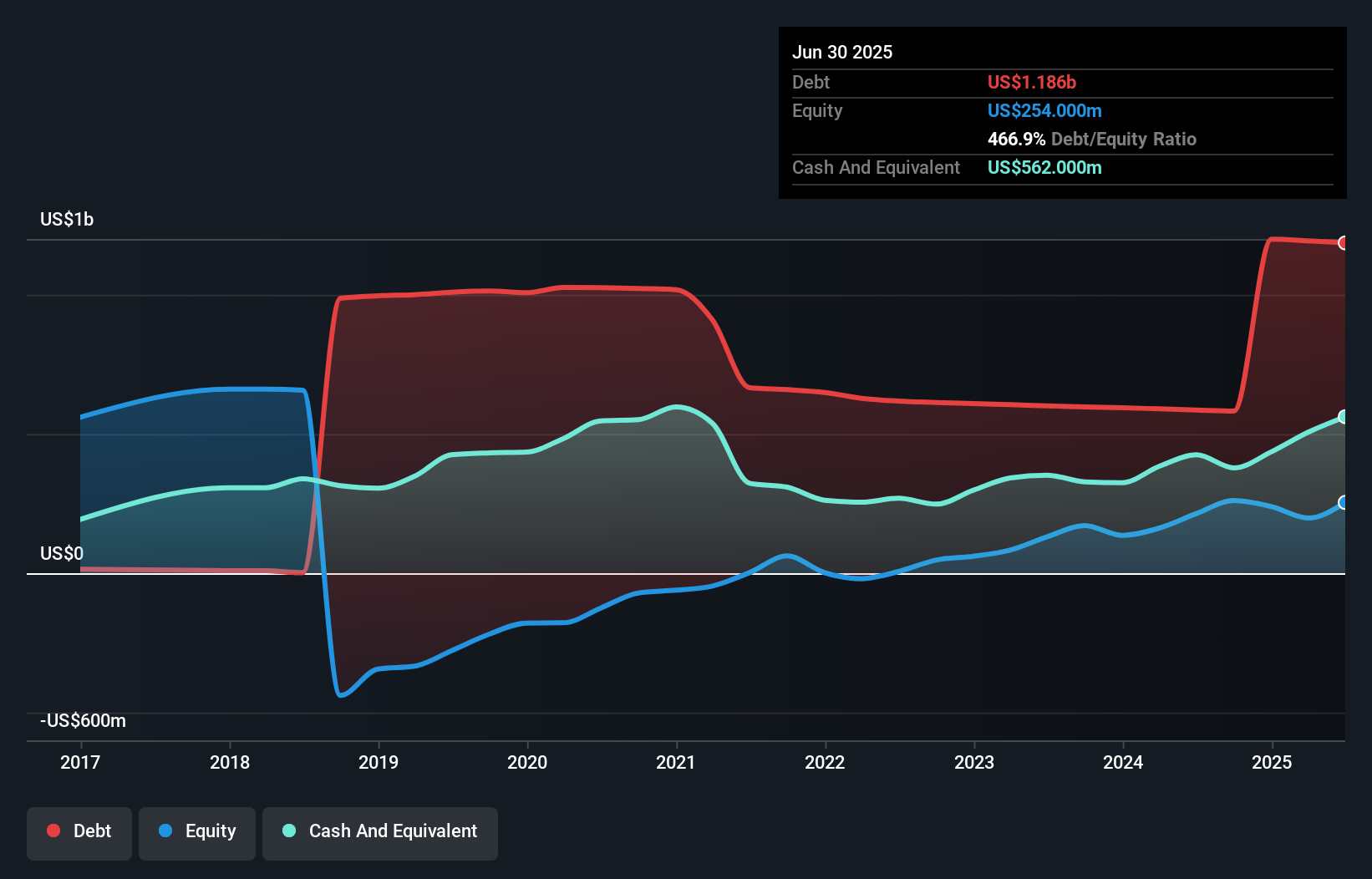This screenshot has width=1372, height=879.
Task: Click the teal Cash And Equivalent legend dot
Action: [x=289, y=831]
